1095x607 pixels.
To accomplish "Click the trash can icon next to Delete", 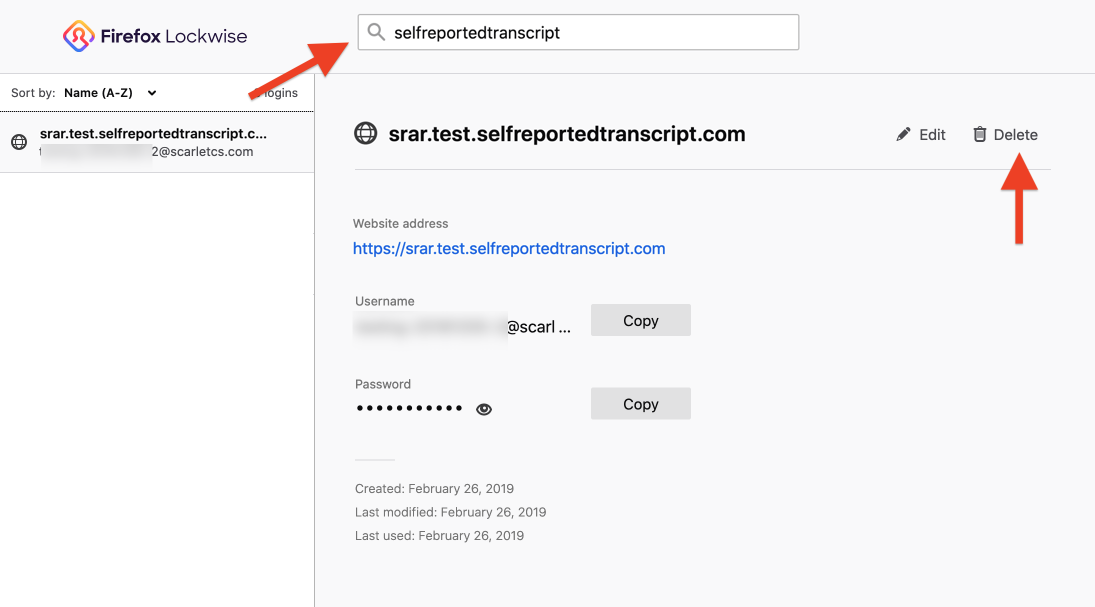I will click(980, 134).
